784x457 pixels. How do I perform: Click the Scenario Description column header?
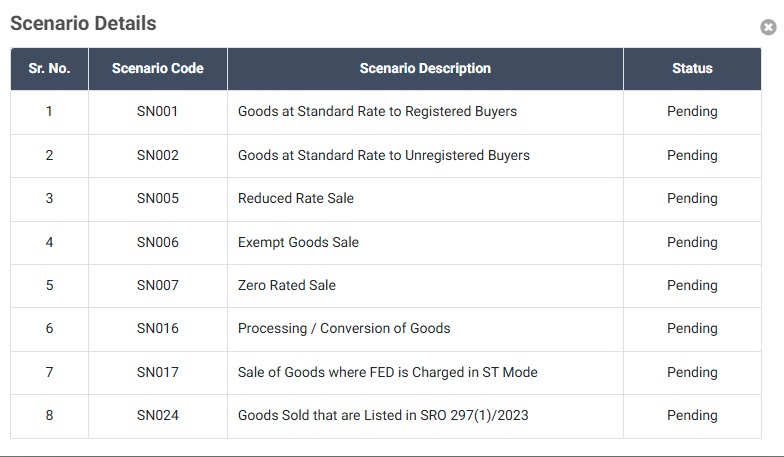(425, 69)
